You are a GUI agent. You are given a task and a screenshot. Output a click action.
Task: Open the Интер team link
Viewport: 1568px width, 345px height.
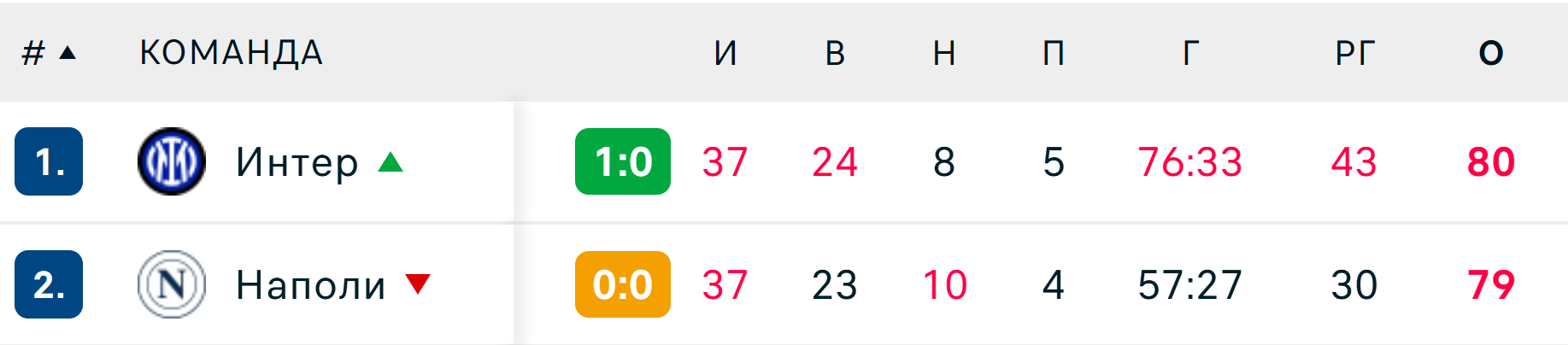point(297,161)
